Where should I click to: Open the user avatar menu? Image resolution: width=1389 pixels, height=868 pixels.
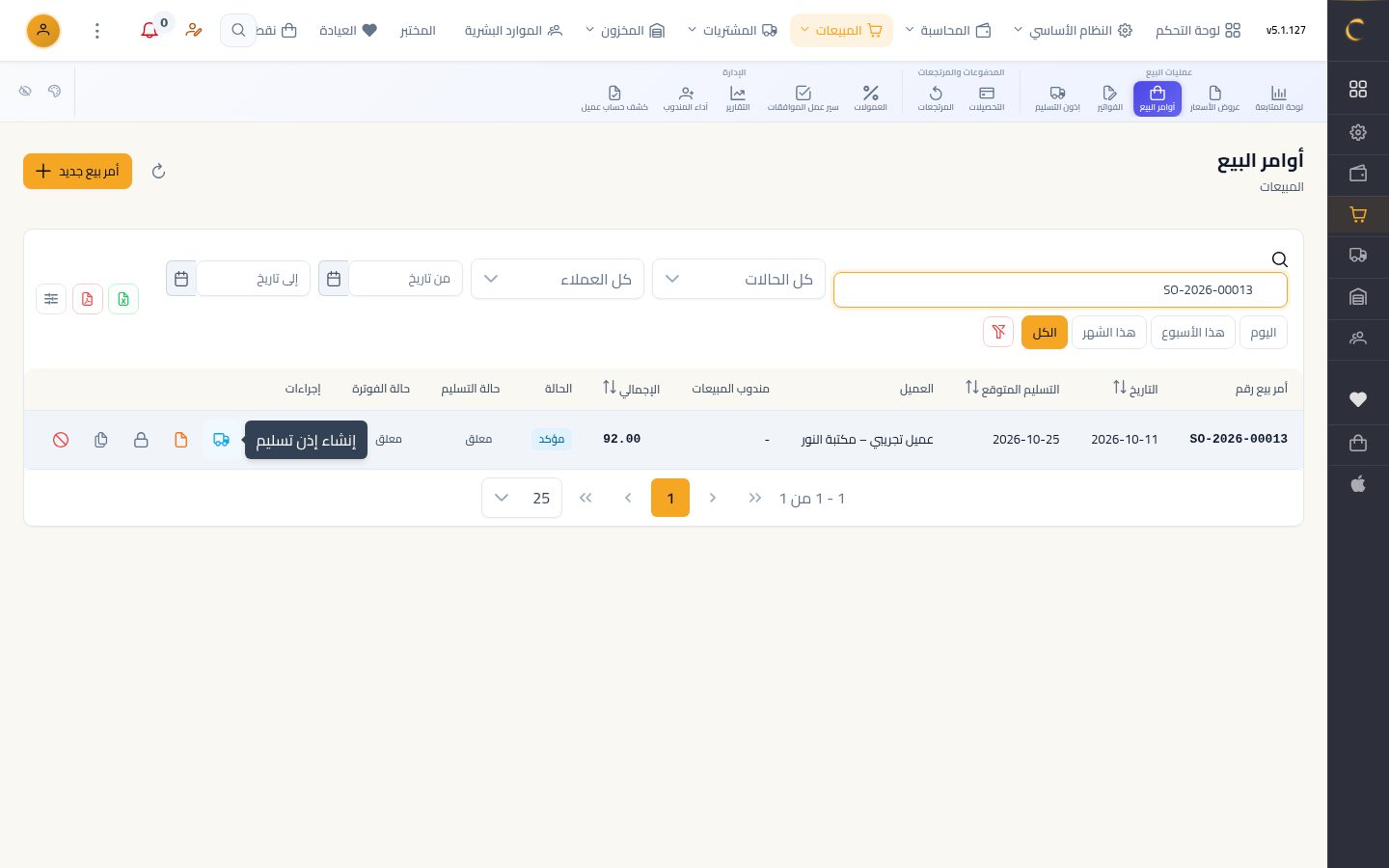point(43,31)
